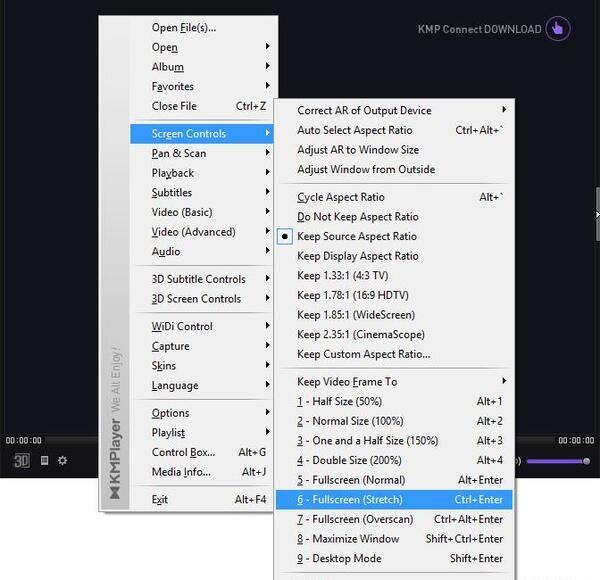Expand the Video (Basic) submenu
Viewport: 600px width, 580px height.
pos(202,212)
